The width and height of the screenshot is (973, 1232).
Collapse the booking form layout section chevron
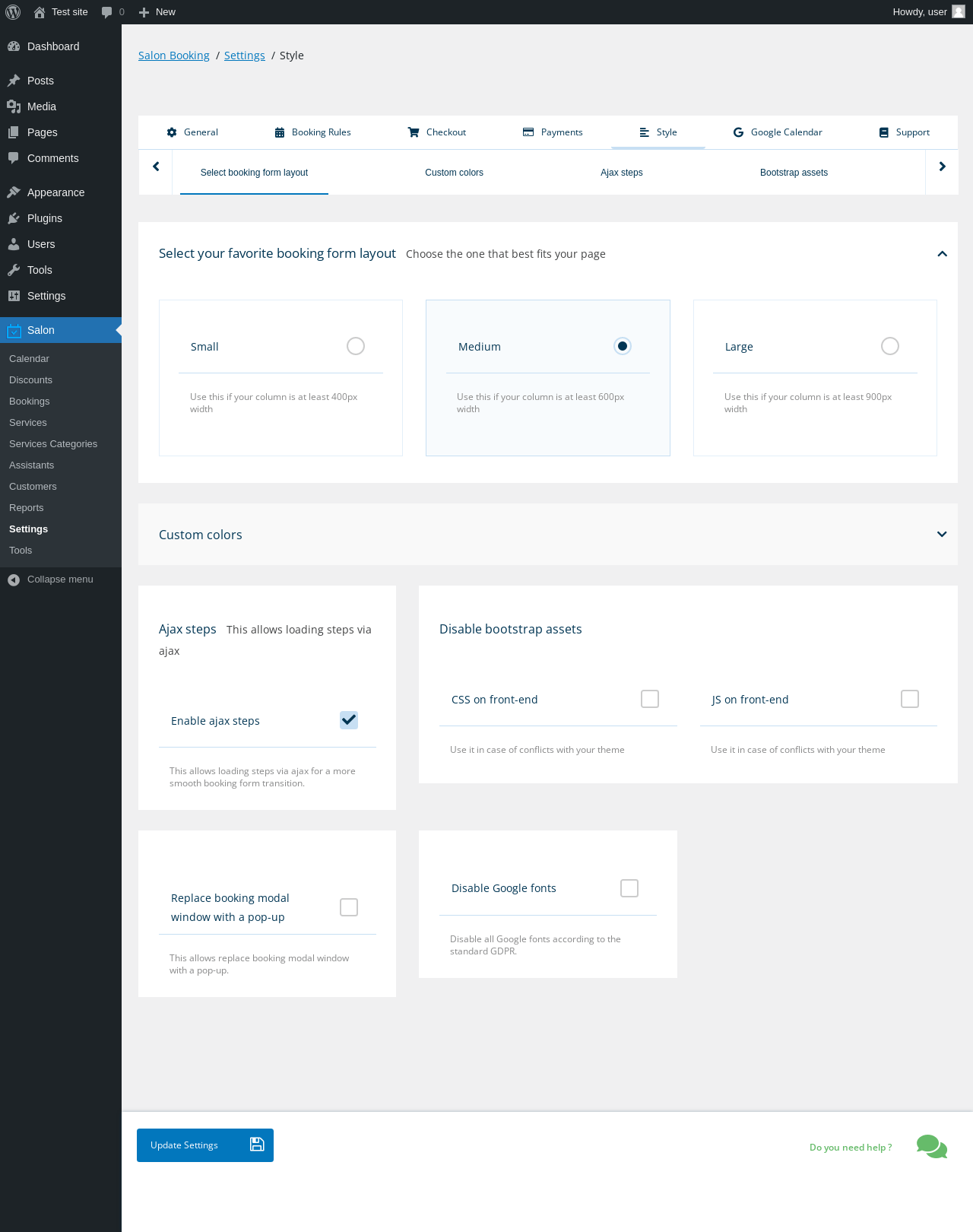(942, 254)
